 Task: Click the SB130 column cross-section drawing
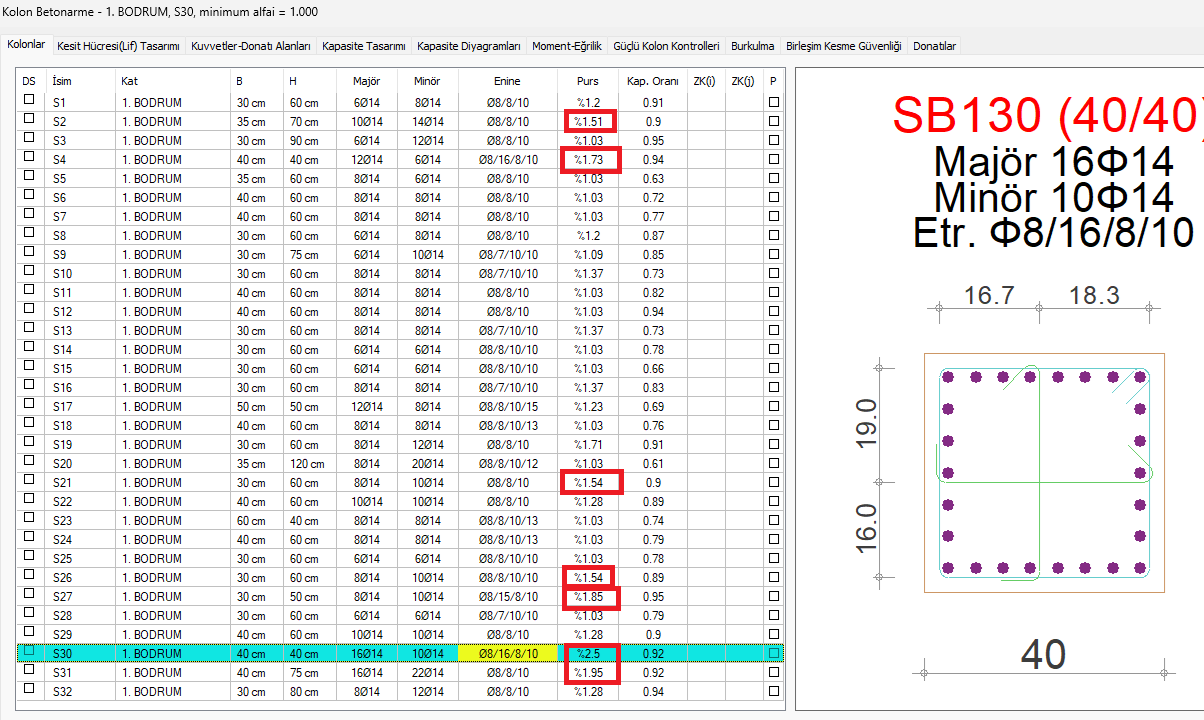pyautogui.click(x=1044, y=473)
